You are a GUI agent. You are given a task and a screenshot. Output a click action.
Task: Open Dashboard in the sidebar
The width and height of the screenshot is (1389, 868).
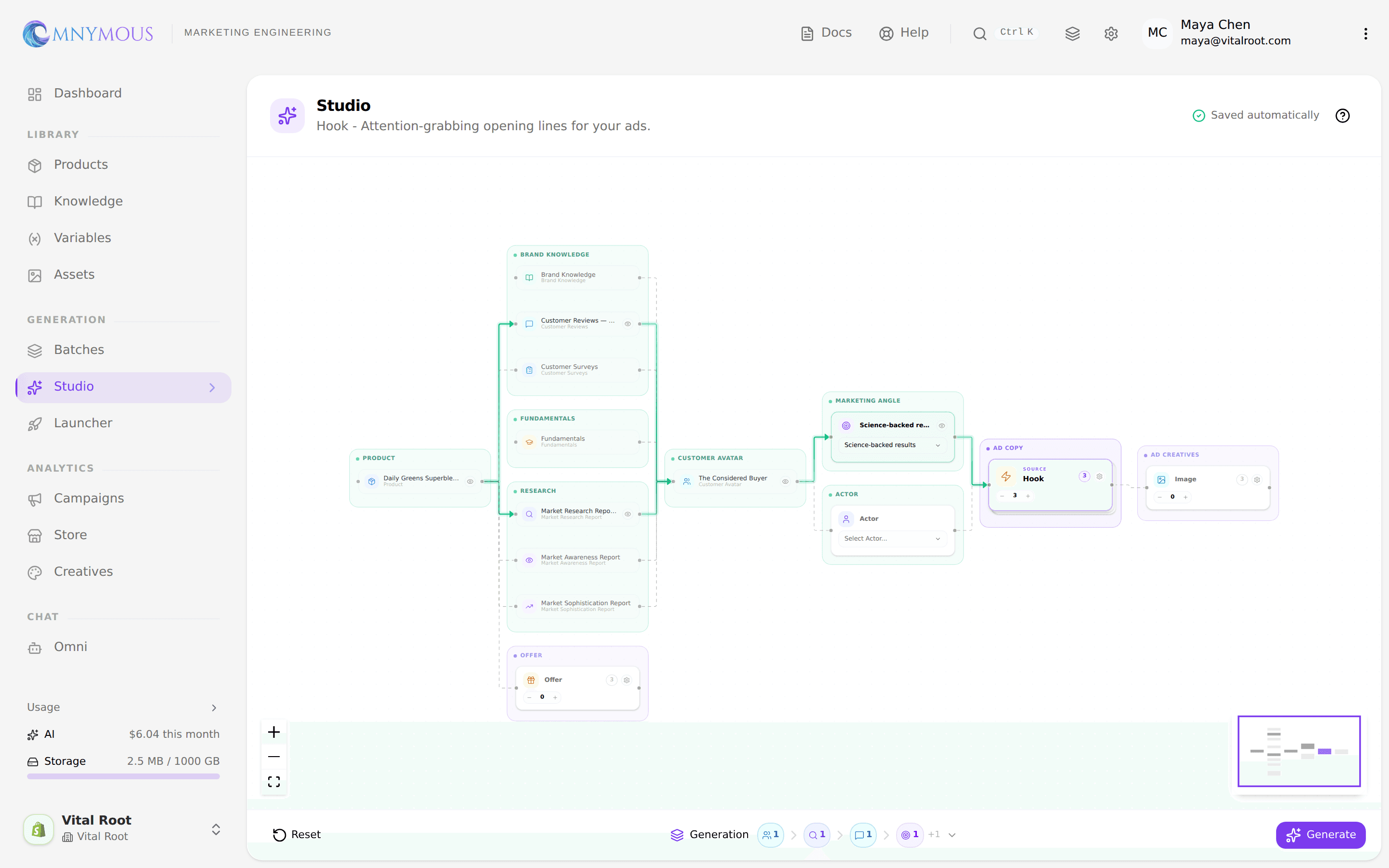[x=123, y=94]
